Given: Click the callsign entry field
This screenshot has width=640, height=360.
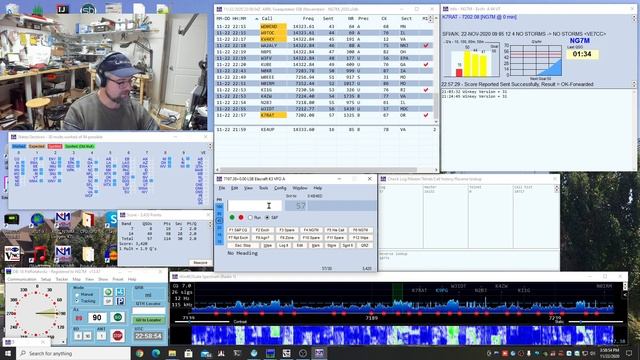Looking at the screenshot, I should [254, 206].
